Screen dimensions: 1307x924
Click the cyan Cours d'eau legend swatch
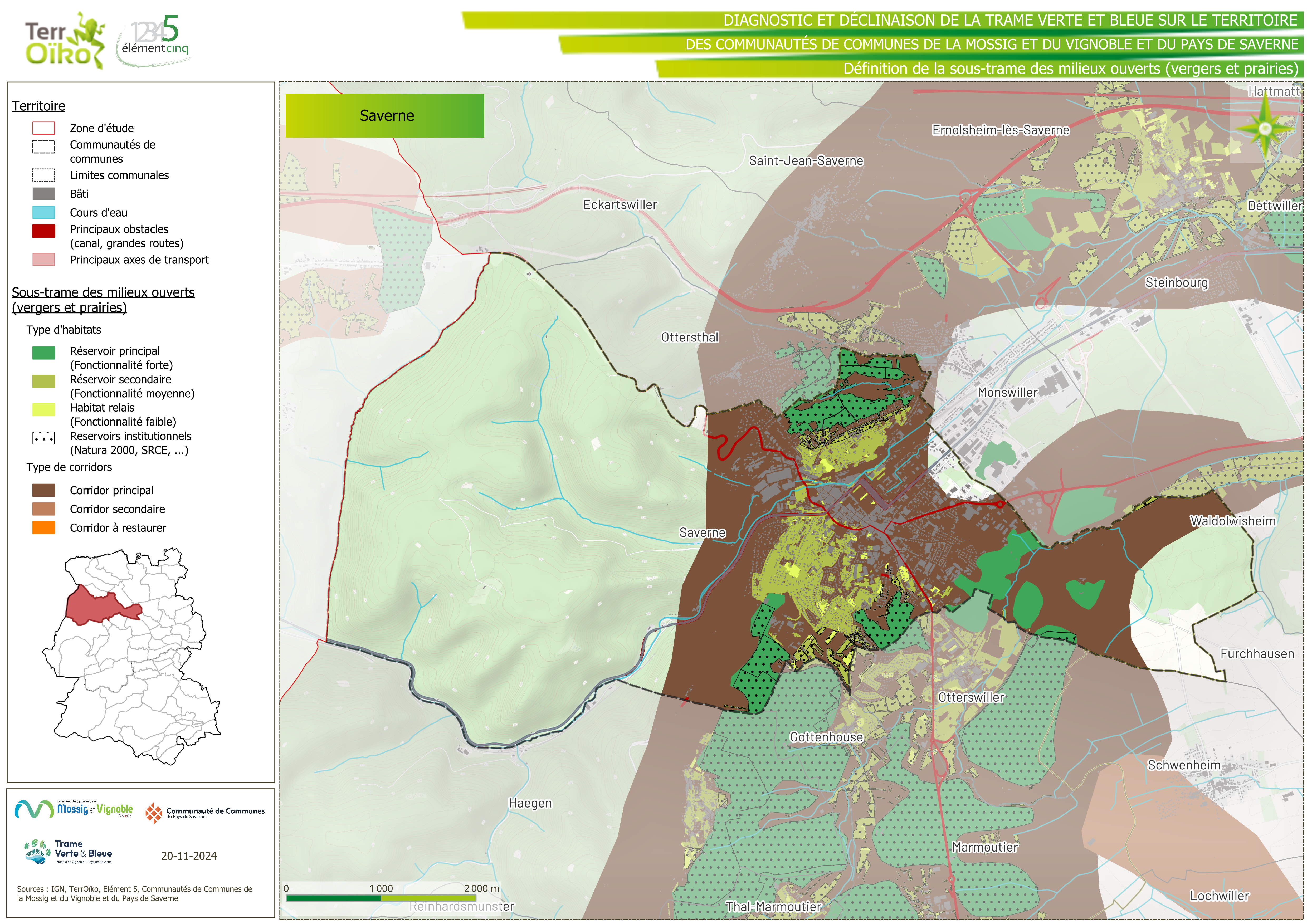click(44, 212)
